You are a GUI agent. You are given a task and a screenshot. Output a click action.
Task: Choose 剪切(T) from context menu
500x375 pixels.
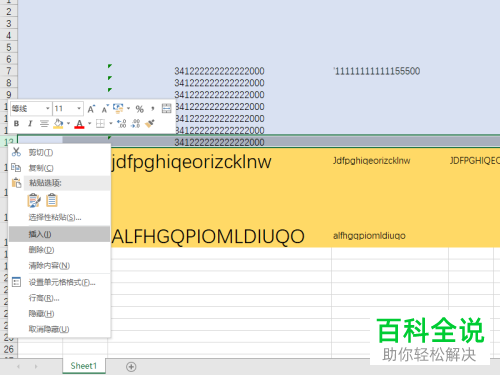pyautogui.click(x=41, y=153)
